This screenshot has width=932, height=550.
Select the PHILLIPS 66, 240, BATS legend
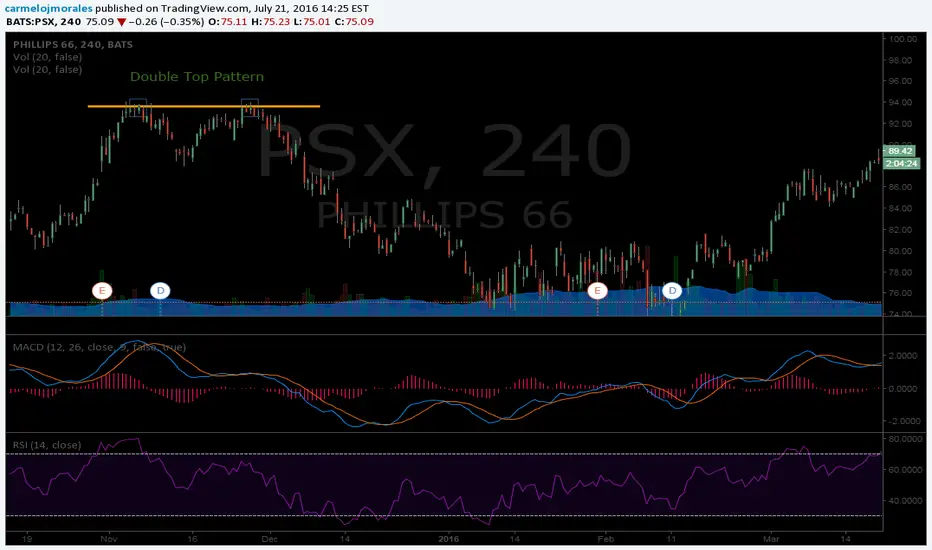(73, 45)
